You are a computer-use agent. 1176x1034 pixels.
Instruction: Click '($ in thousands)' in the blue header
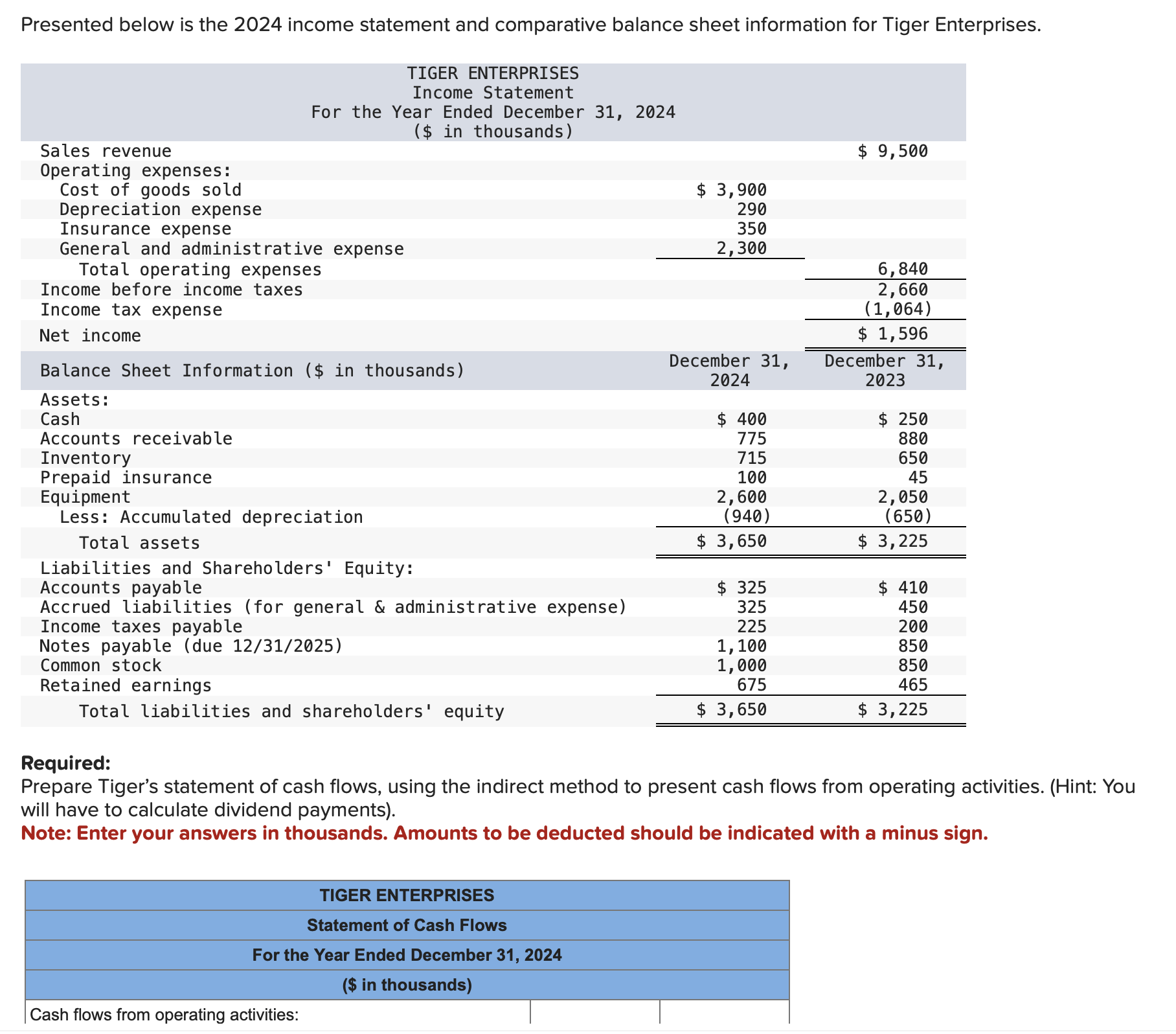pos(407,985)
